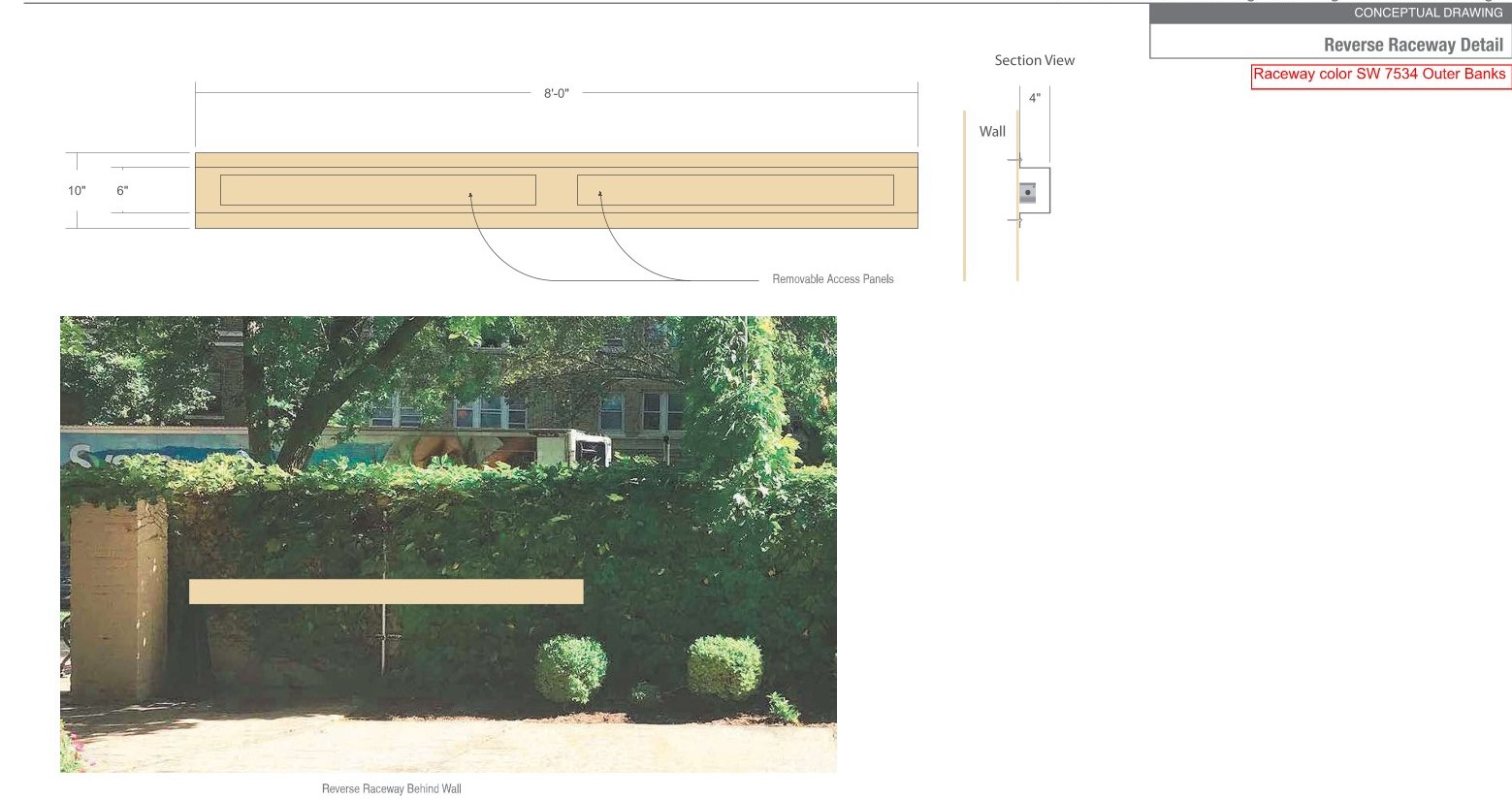Click the left round shrub in photo
Viewport: 1512px width, 800px height.
click(x=570, y=667)
